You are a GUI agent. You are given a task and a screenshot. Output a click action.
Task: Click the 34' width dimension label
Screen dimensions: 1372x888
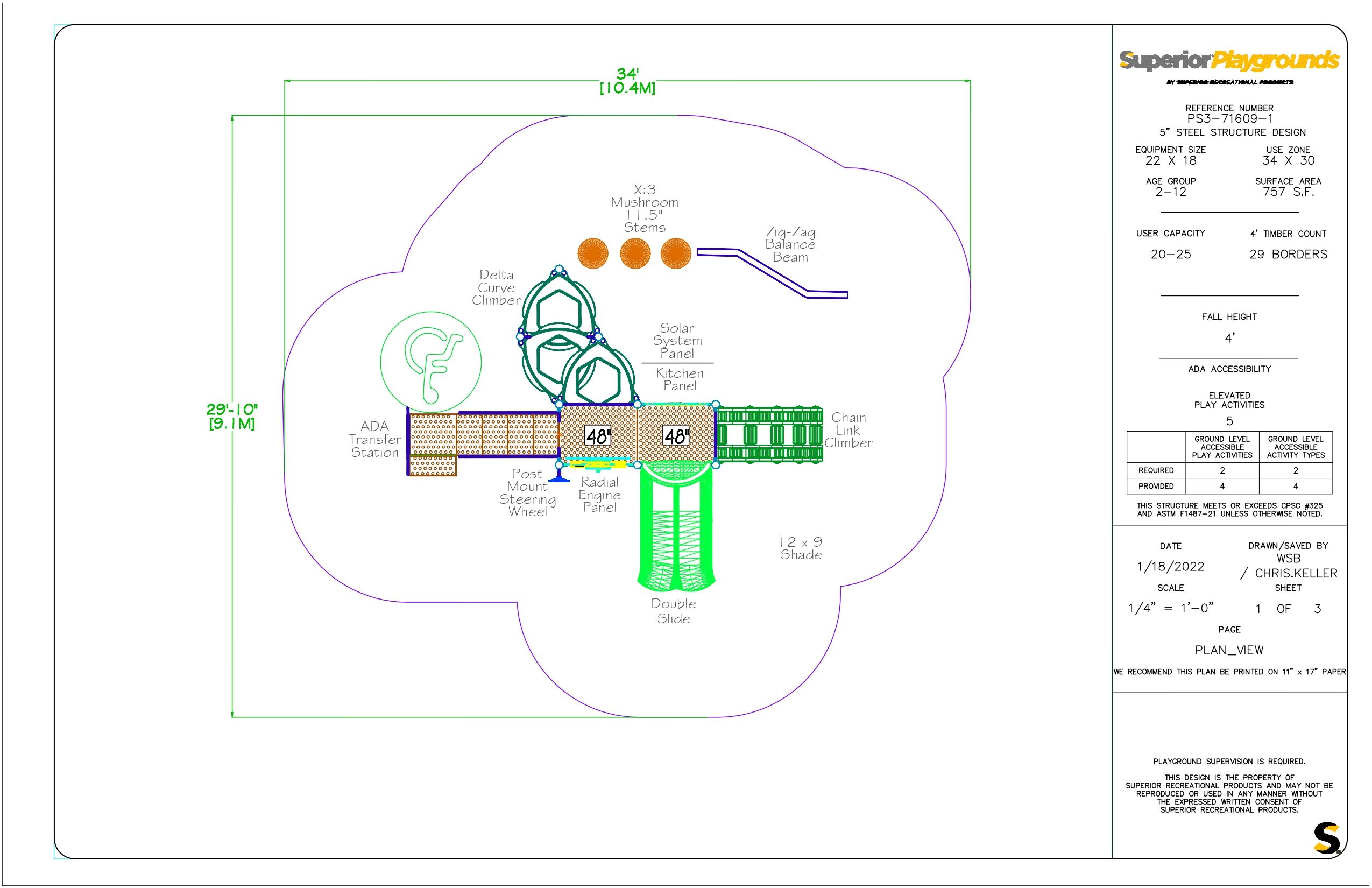(x=627, y=74)
